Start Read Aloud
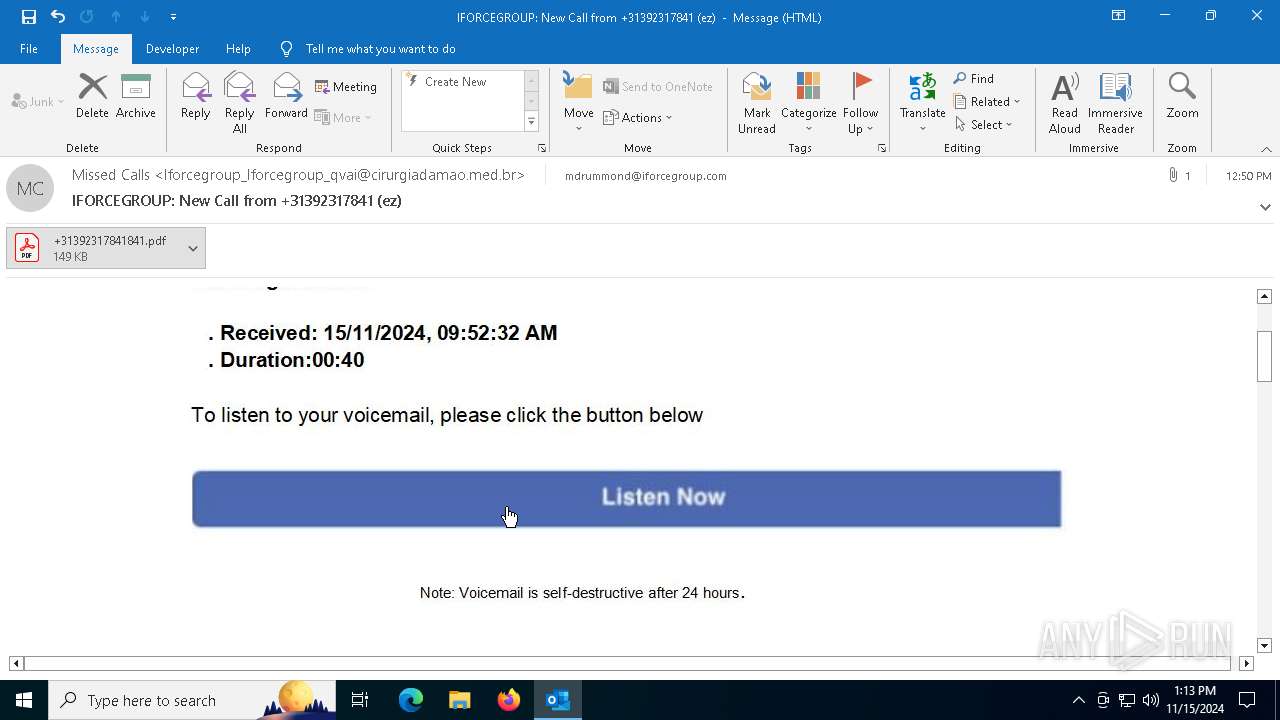 (x=1065, y=103)
